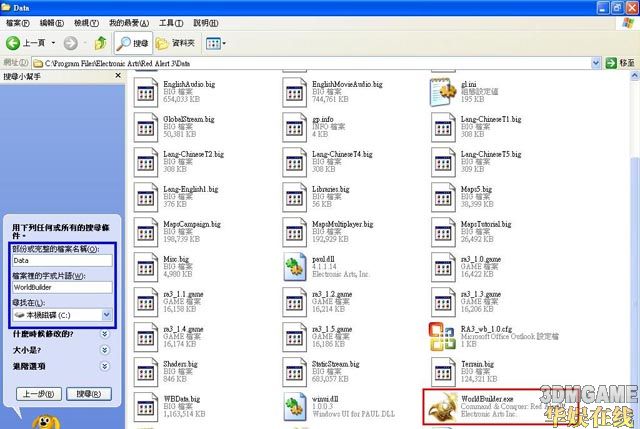Select the Lang-English1.big file icon

point(145,197)
